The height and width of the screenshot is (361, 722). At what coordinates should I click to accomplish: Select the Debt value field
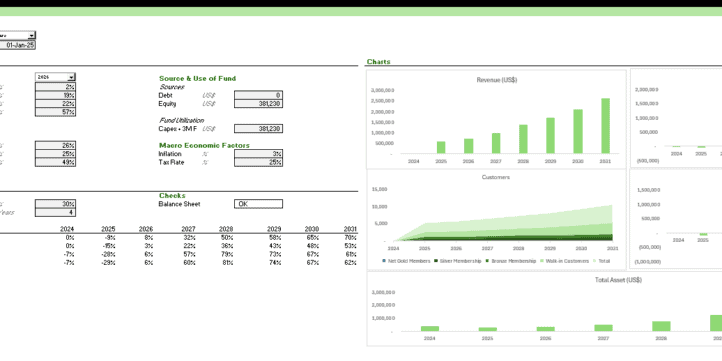click(258, 95)
